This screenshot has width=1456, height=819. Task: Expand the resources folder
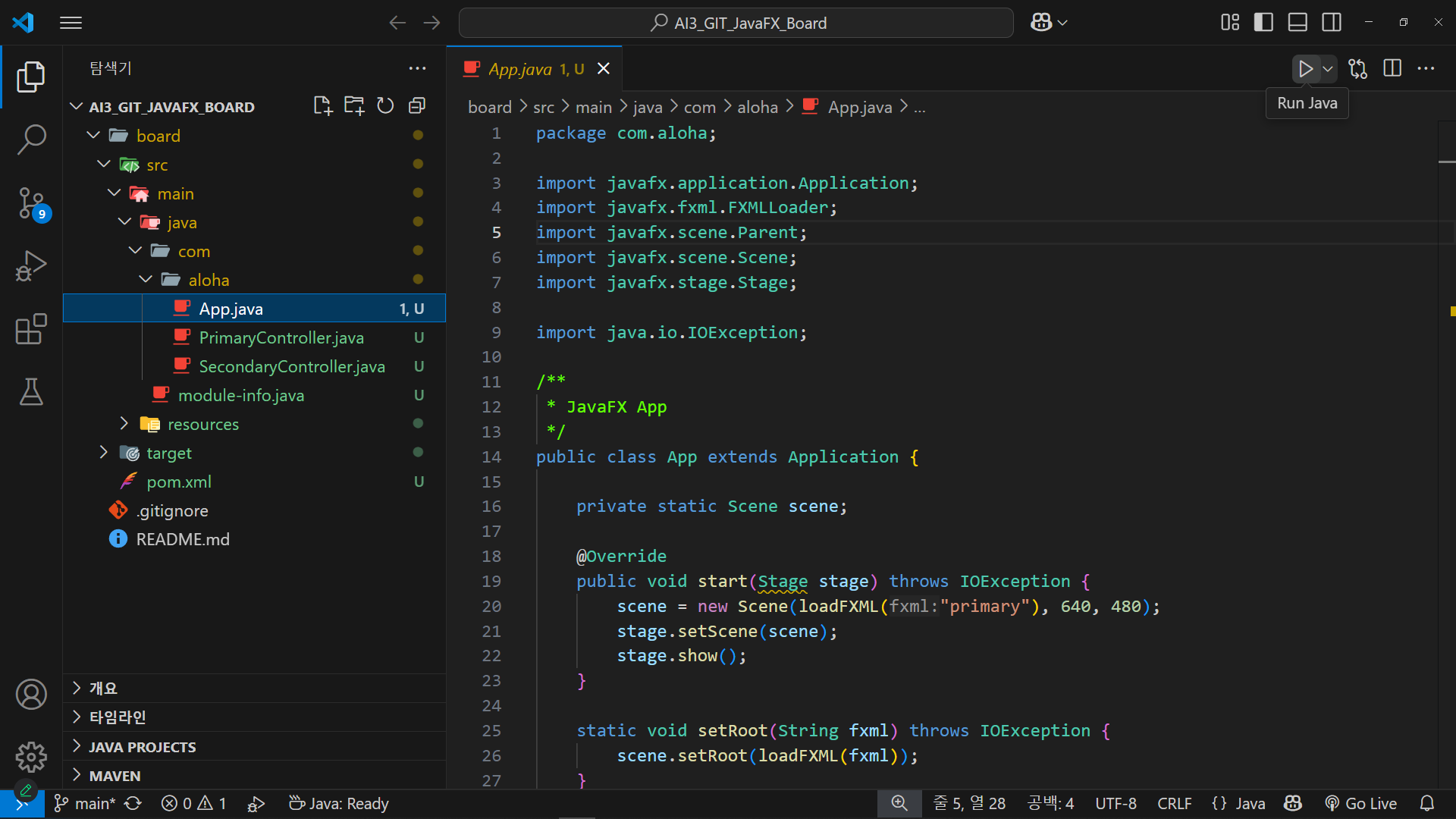click(x=124, y=423)
